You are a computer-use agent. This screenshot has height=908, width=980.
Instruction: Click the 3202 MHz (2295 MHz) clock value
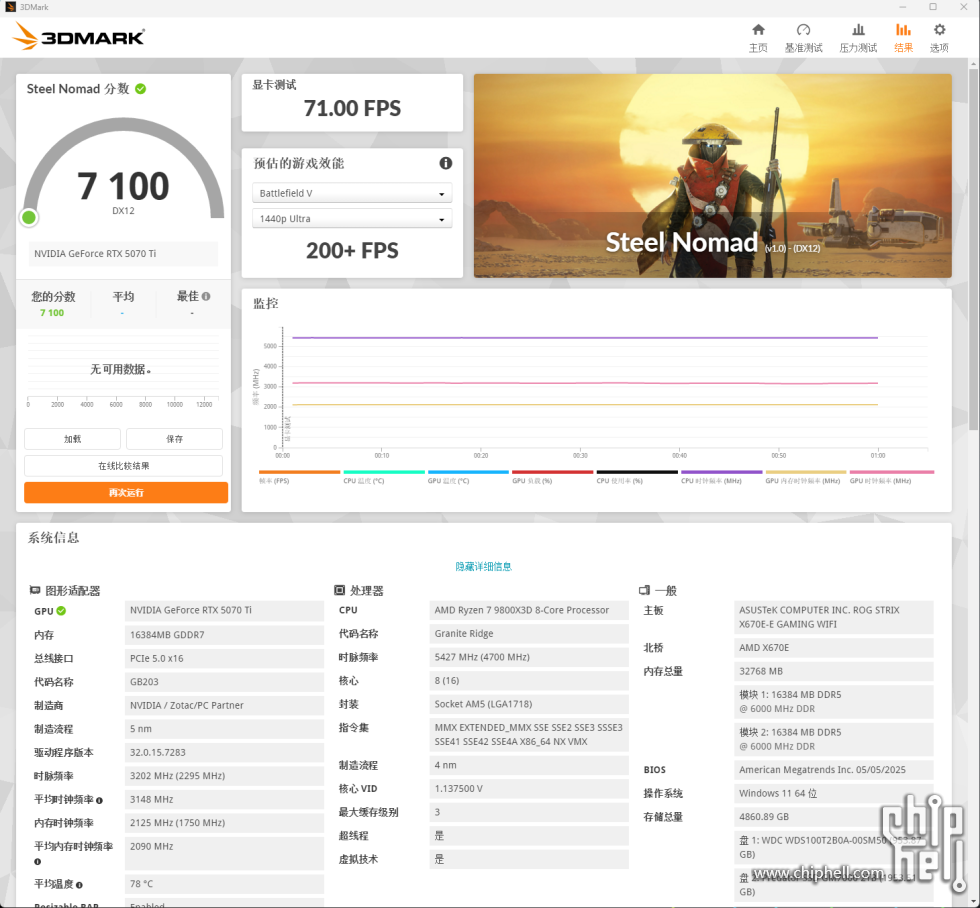coord(224,776)
